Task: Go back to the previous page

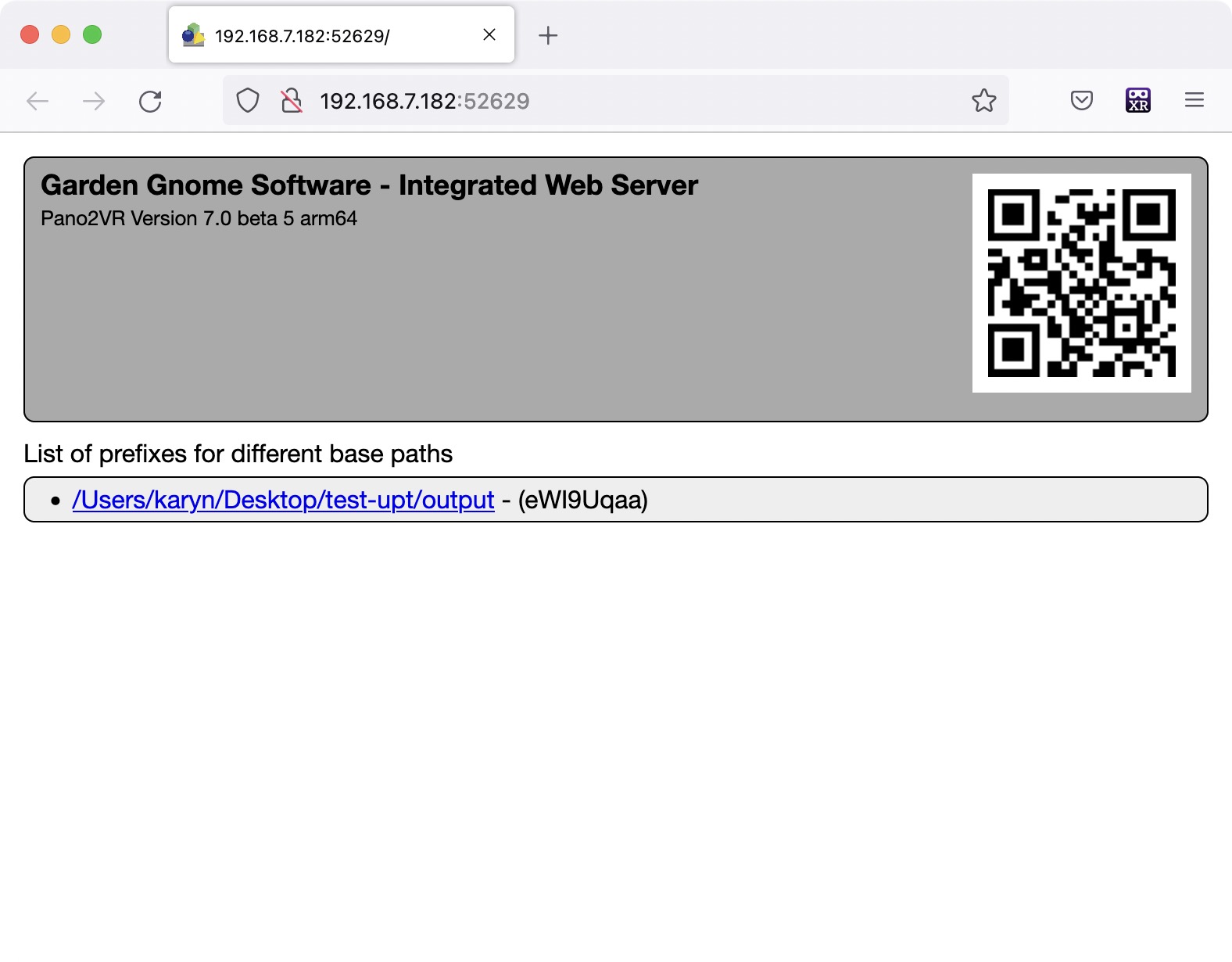Action: coord(38,101)
